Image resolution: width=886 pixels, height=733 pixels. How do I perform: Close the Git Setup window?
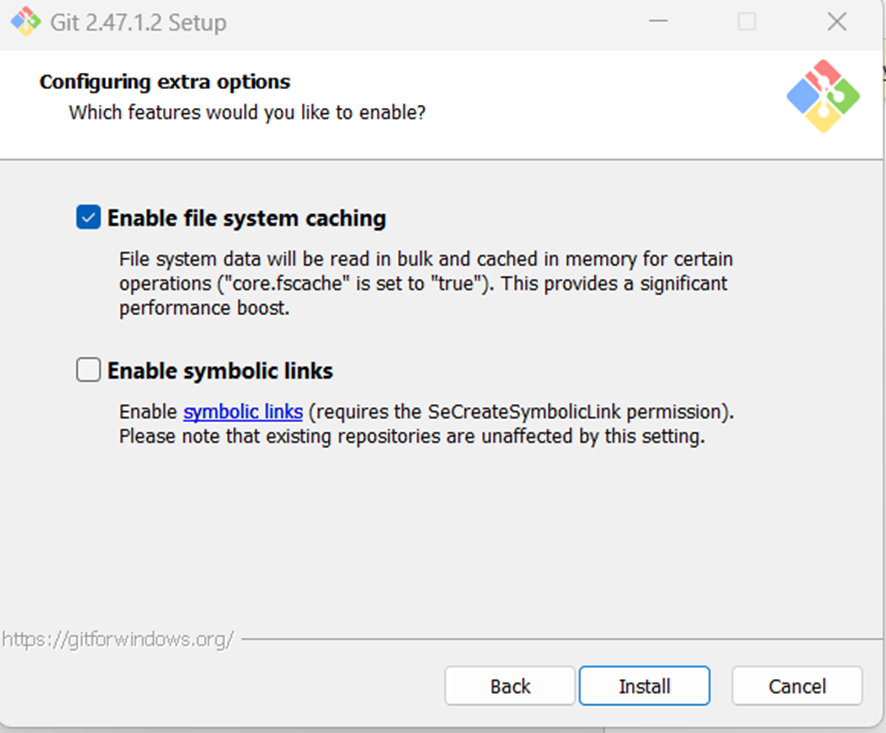tap(837, 22)
